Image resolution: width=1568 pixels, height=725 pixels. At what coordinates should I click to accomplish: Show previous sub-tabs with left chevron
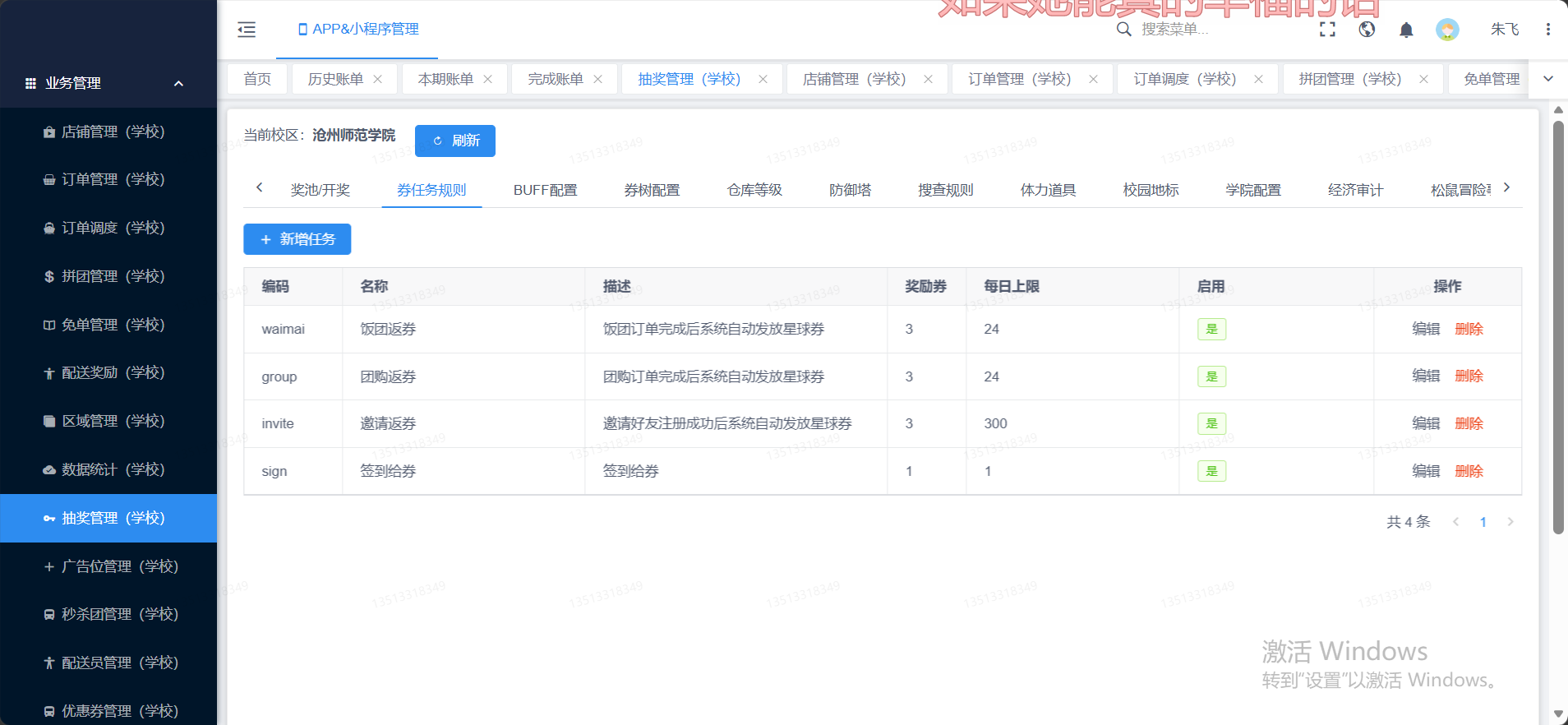260,187
